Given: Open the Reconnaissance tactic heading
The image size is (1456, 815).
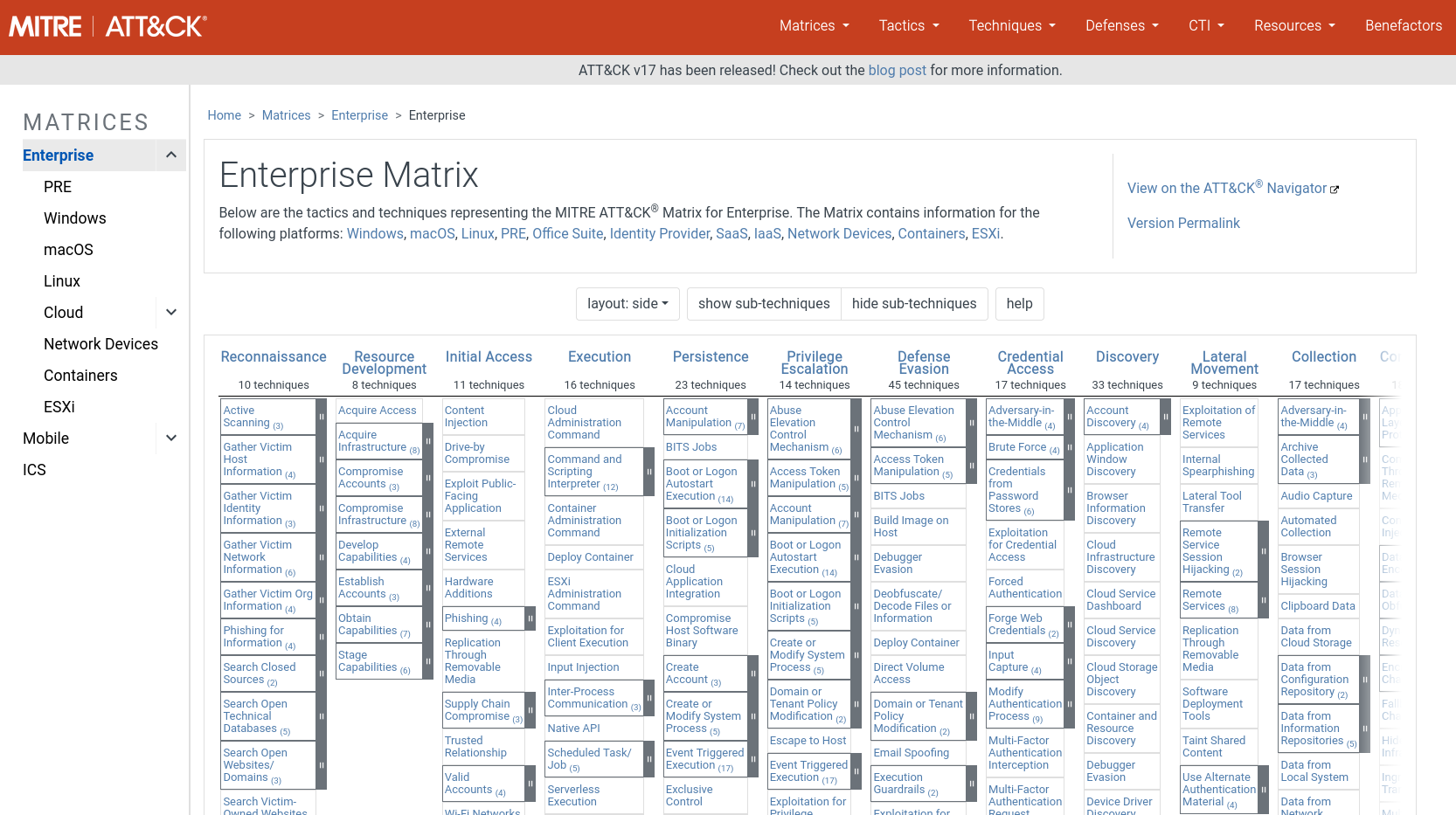Looking at the screenshot, I should [x=274, y=357].
